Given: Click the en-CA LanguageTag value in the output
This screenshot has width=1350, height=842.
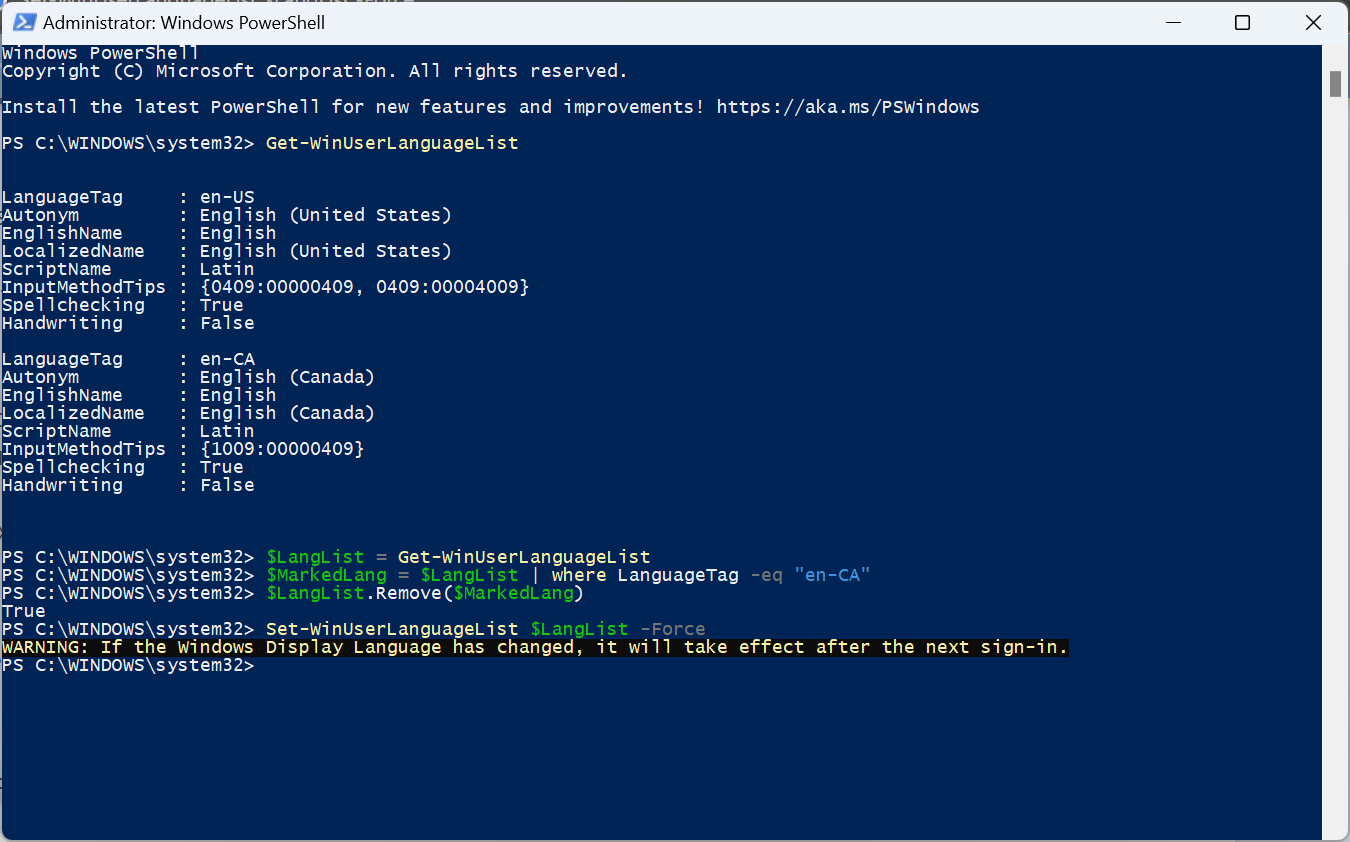Looking at the screenshot, I should (x=227, y=359).
